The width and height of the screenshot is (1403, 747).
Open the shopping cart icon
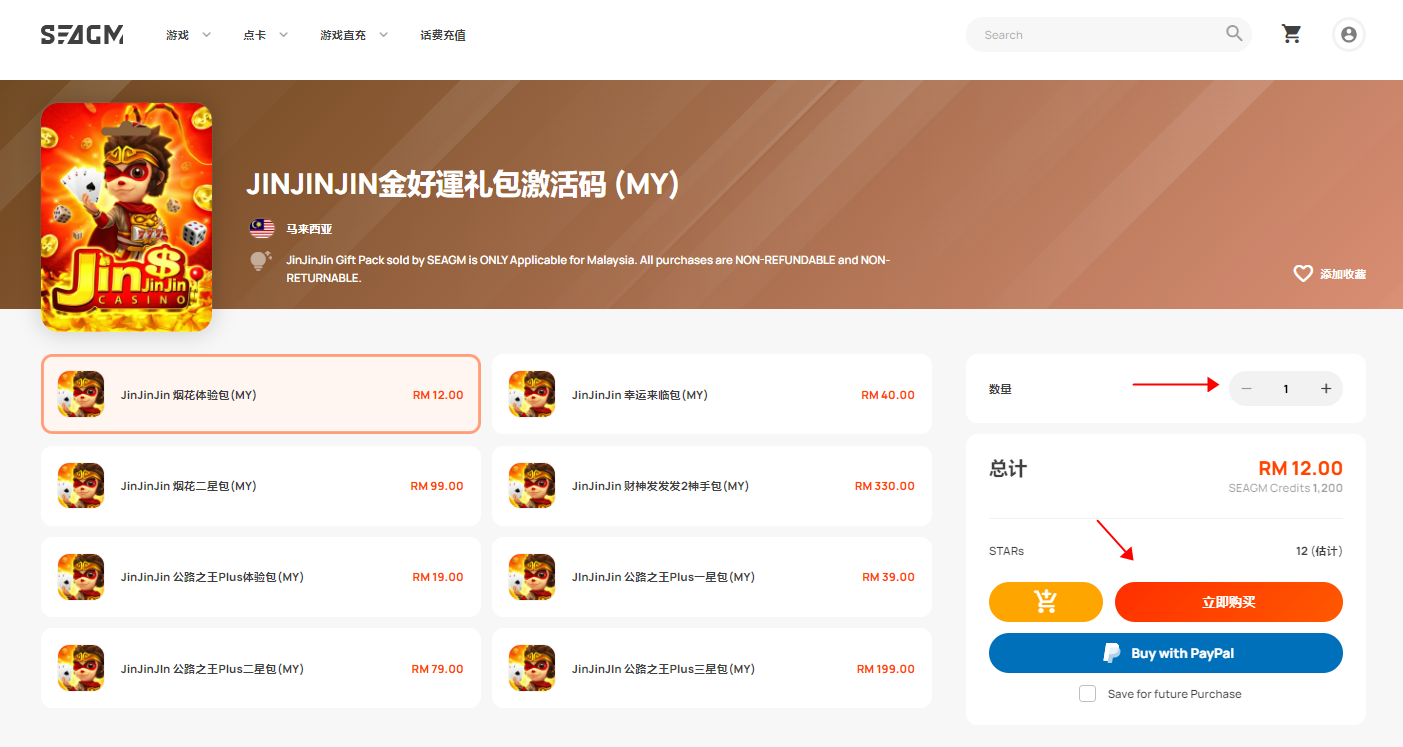[x=1292, y=34]
